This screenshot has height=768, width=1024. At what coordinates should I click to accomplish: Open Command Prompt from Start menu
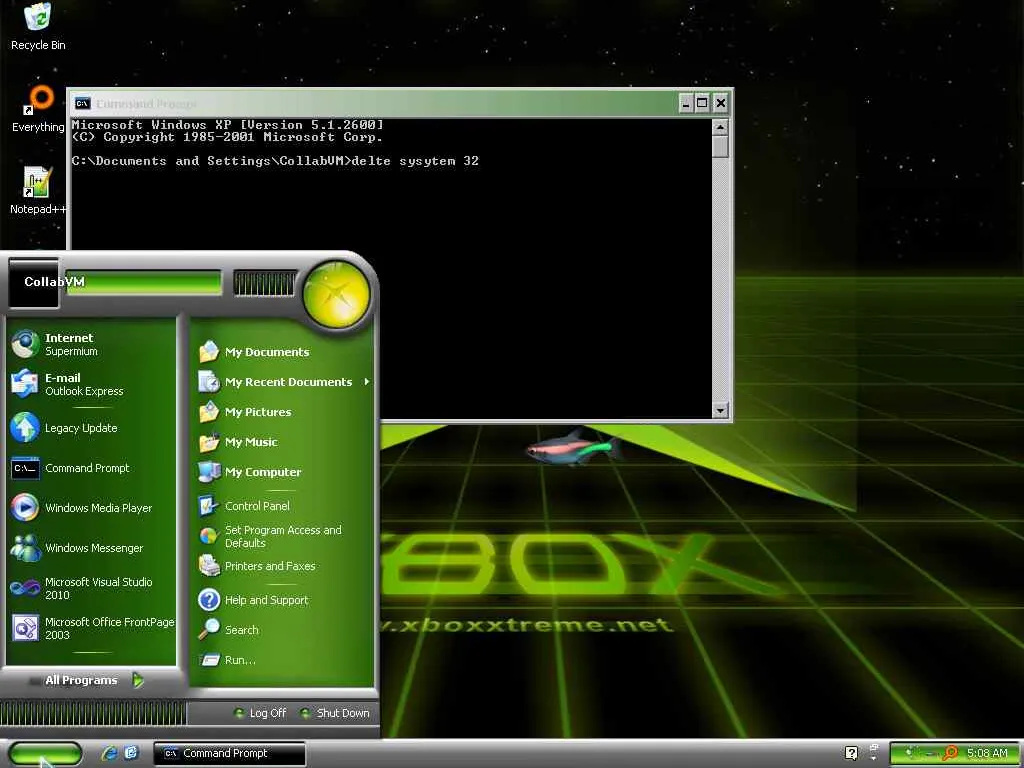tap(91, 468)
